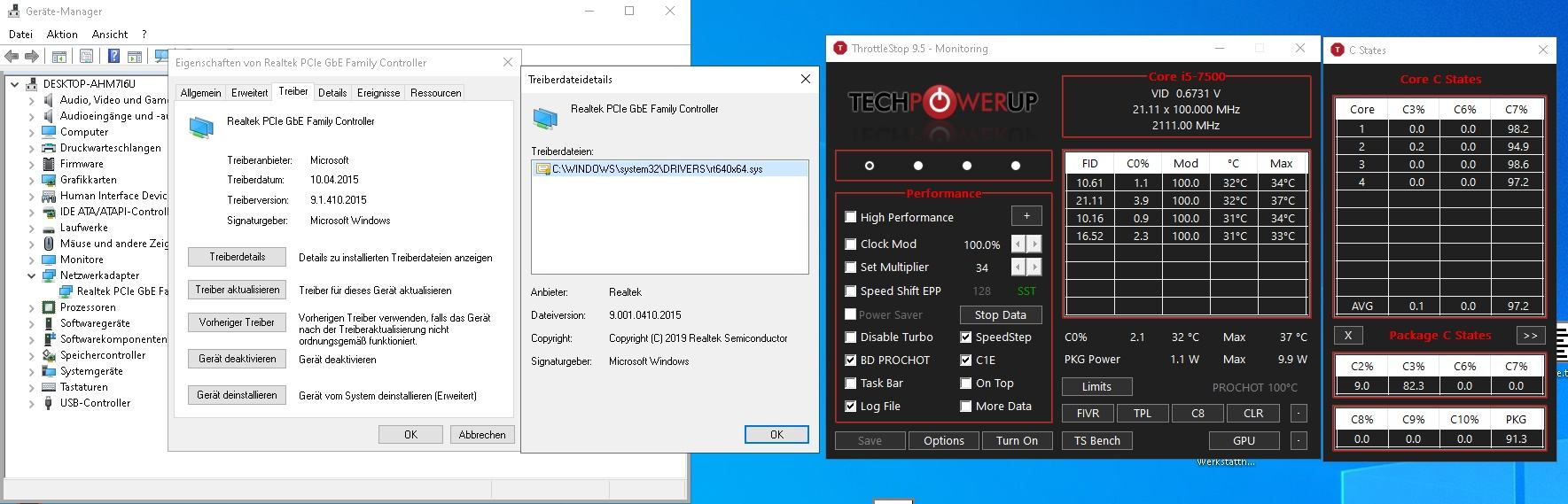
Task: Uncheck SpeedStep in ThrottleStop
Action: [x=966, y=337]
